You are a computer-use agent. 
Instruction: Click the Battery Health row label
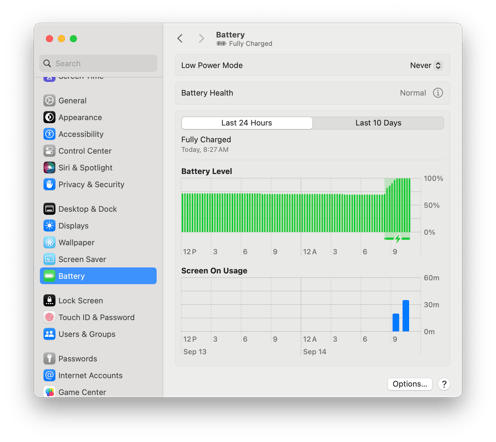coord(207,93)
